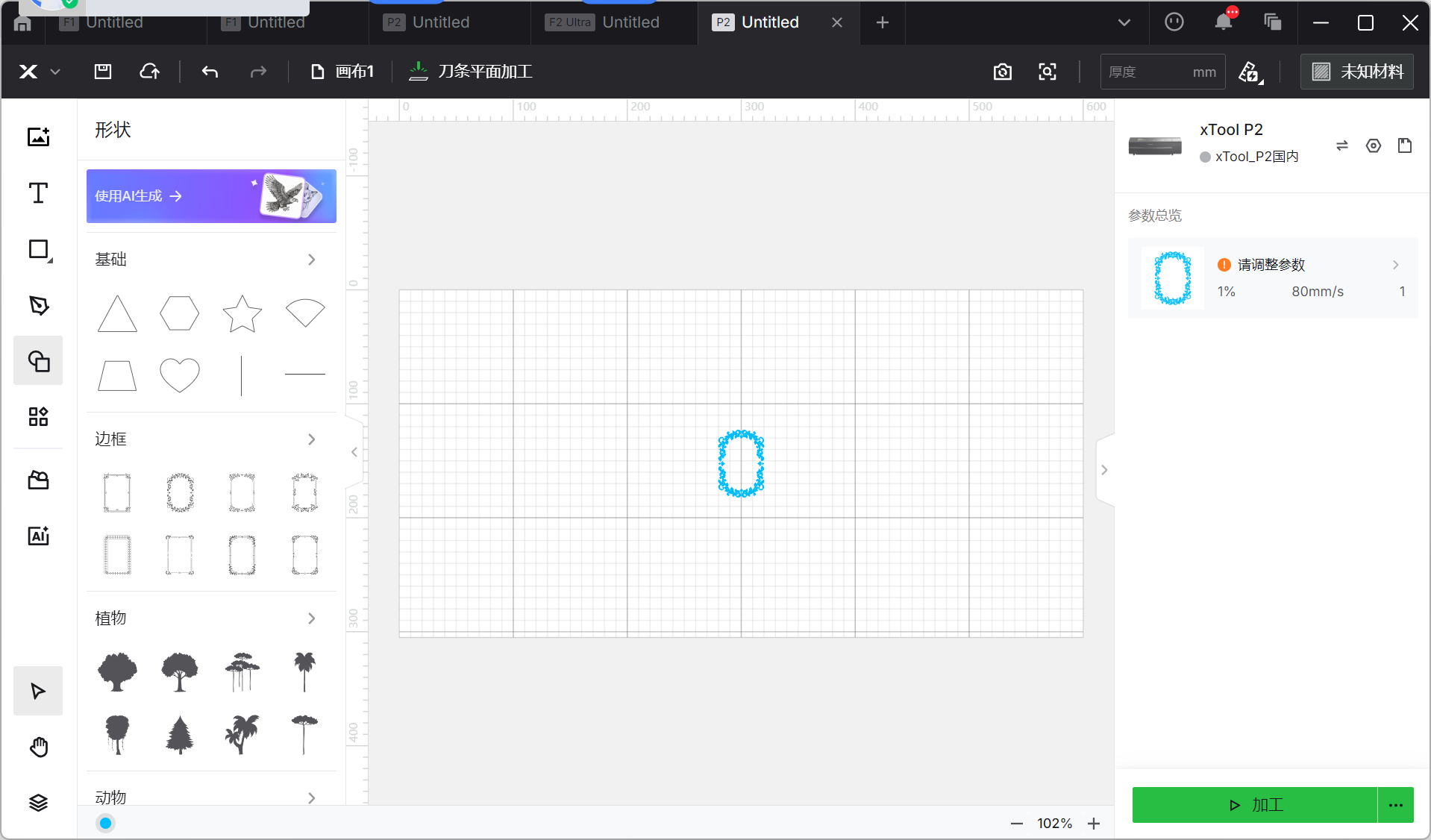Expand the 基础 shapes category
The height and width of the screenshot is (840, 1431).
pos(311,260)
